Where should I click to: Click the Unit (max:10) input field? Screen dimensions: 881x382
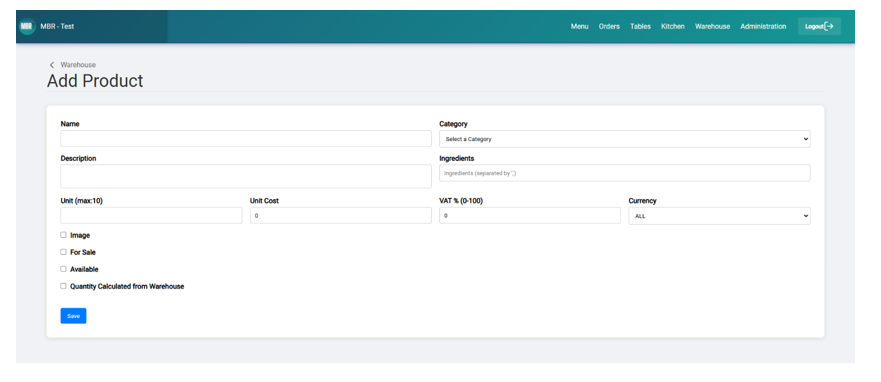(151, 216)
